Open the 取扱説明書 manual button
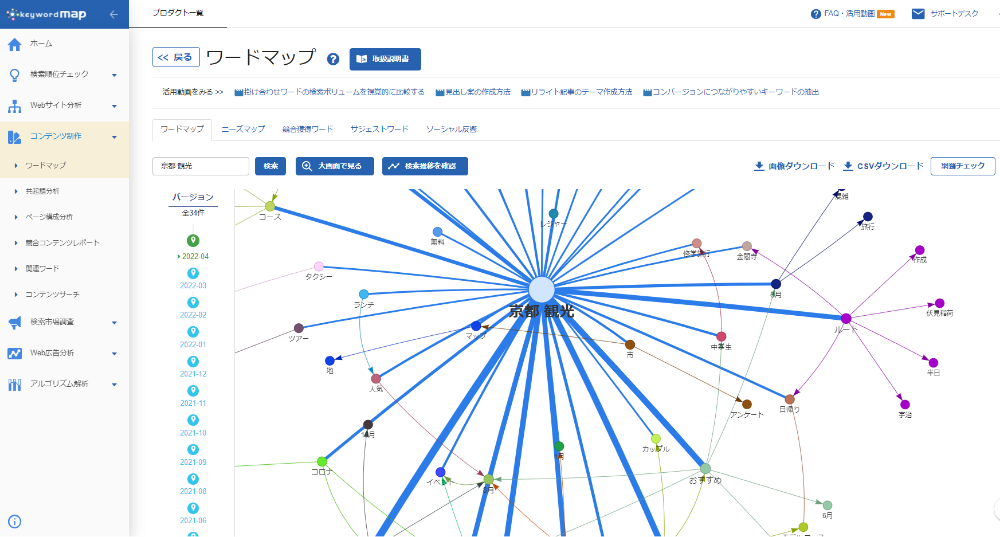Viewport: 1000px width, 537px height. click(x=385, y=59)
